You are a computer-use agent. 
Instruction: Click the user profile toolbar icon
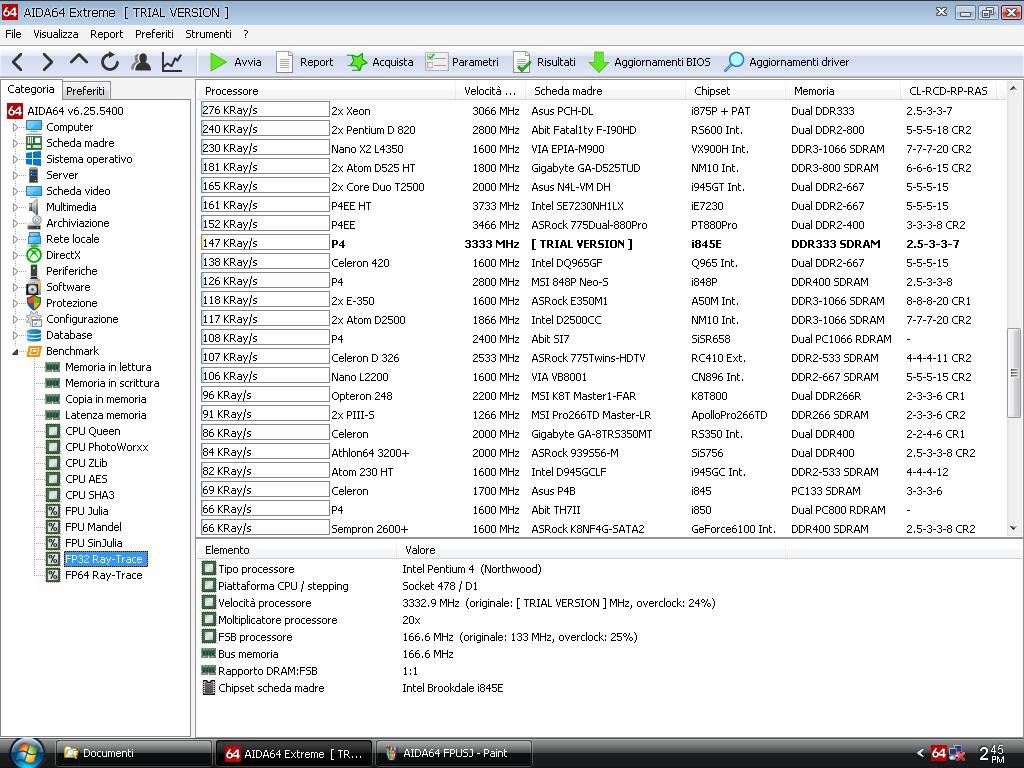[x=141, y=62]
